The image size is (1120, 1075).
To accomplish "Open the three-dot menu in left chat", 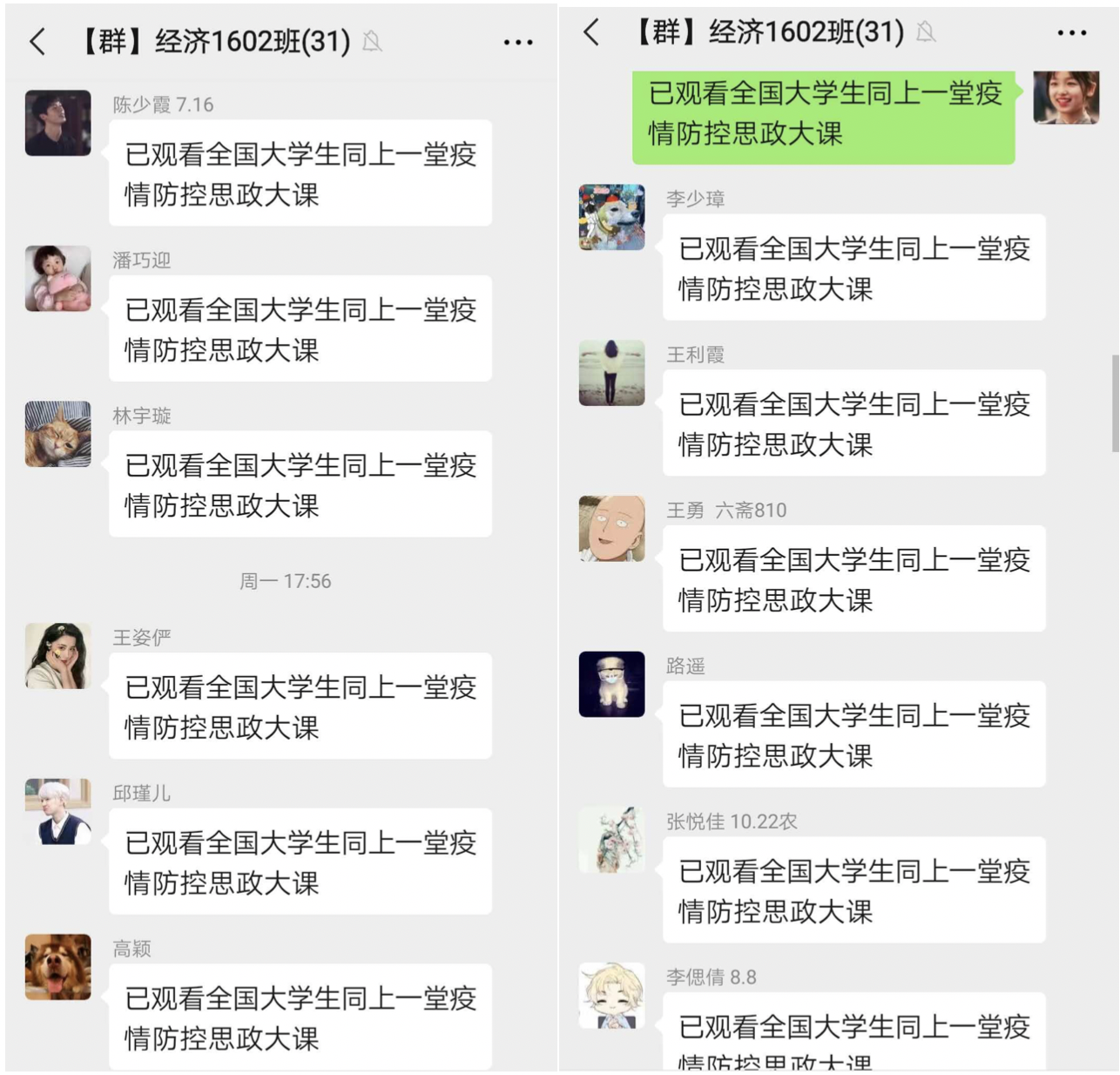I will click(x=518, y=42).
